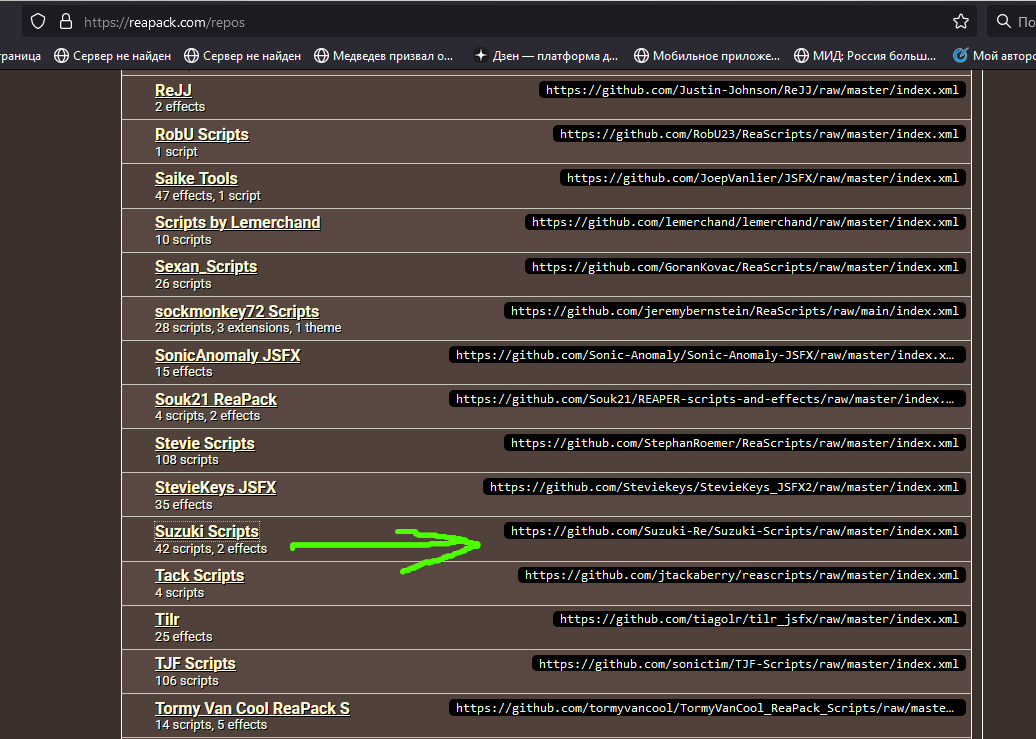Open the Saike Tools repository link
This screenshot has height=739, width=1036.
coord(196,178)
